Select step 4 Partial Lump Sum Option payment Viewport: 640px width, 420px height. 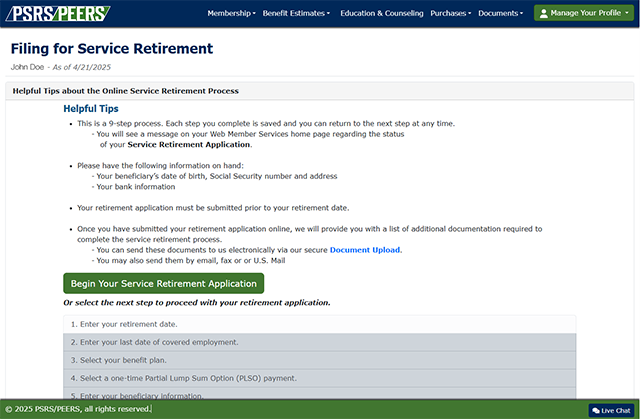[x=320, y=378]
